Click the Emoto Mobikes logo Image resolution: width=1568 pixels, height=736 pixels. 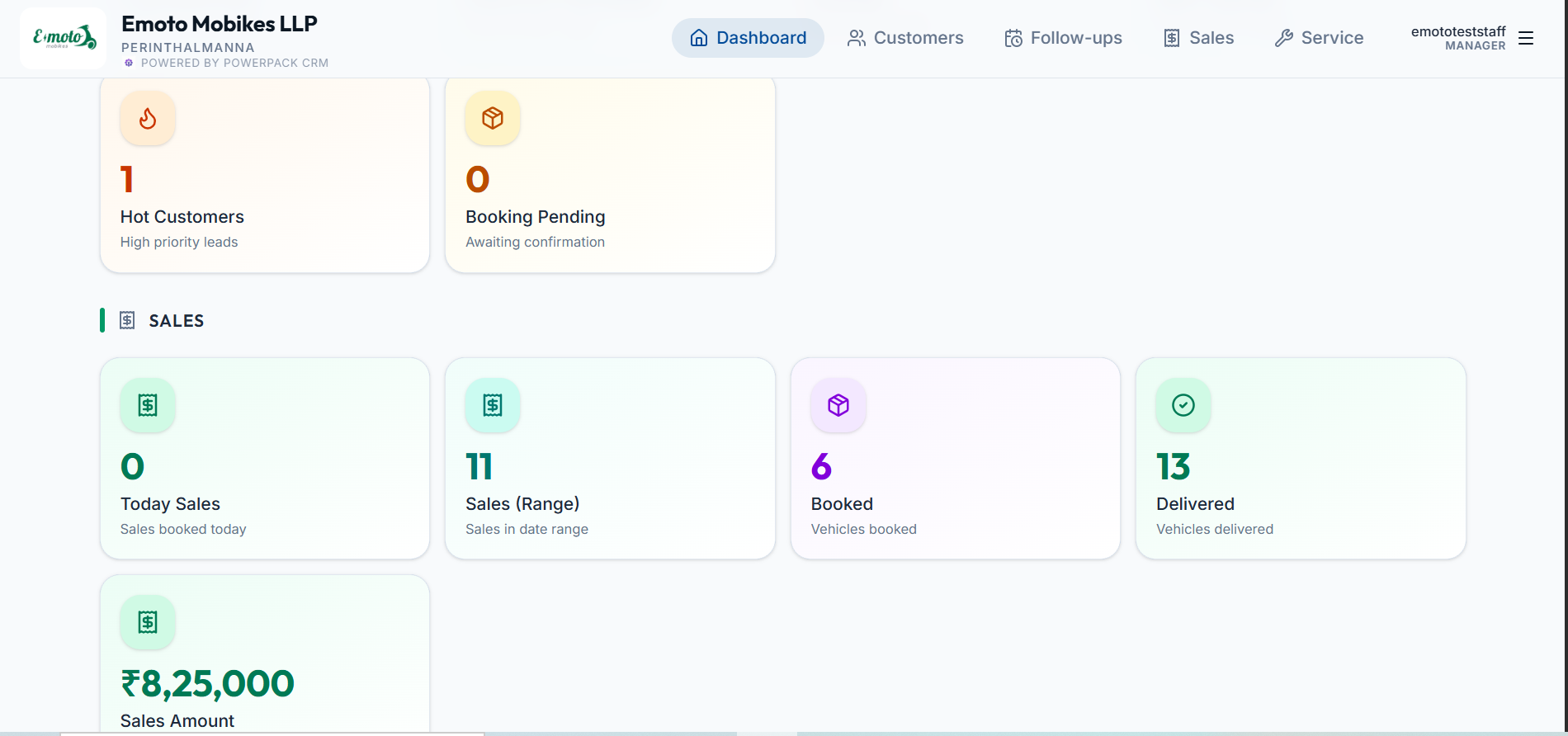(x=64, y=38)
